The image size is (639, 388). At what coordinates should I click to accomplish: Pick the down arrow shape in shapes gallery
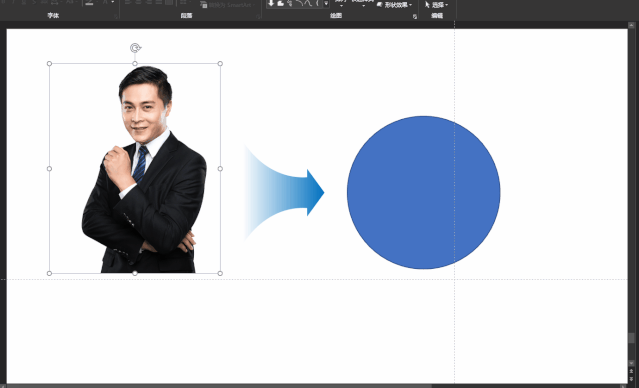271,3
